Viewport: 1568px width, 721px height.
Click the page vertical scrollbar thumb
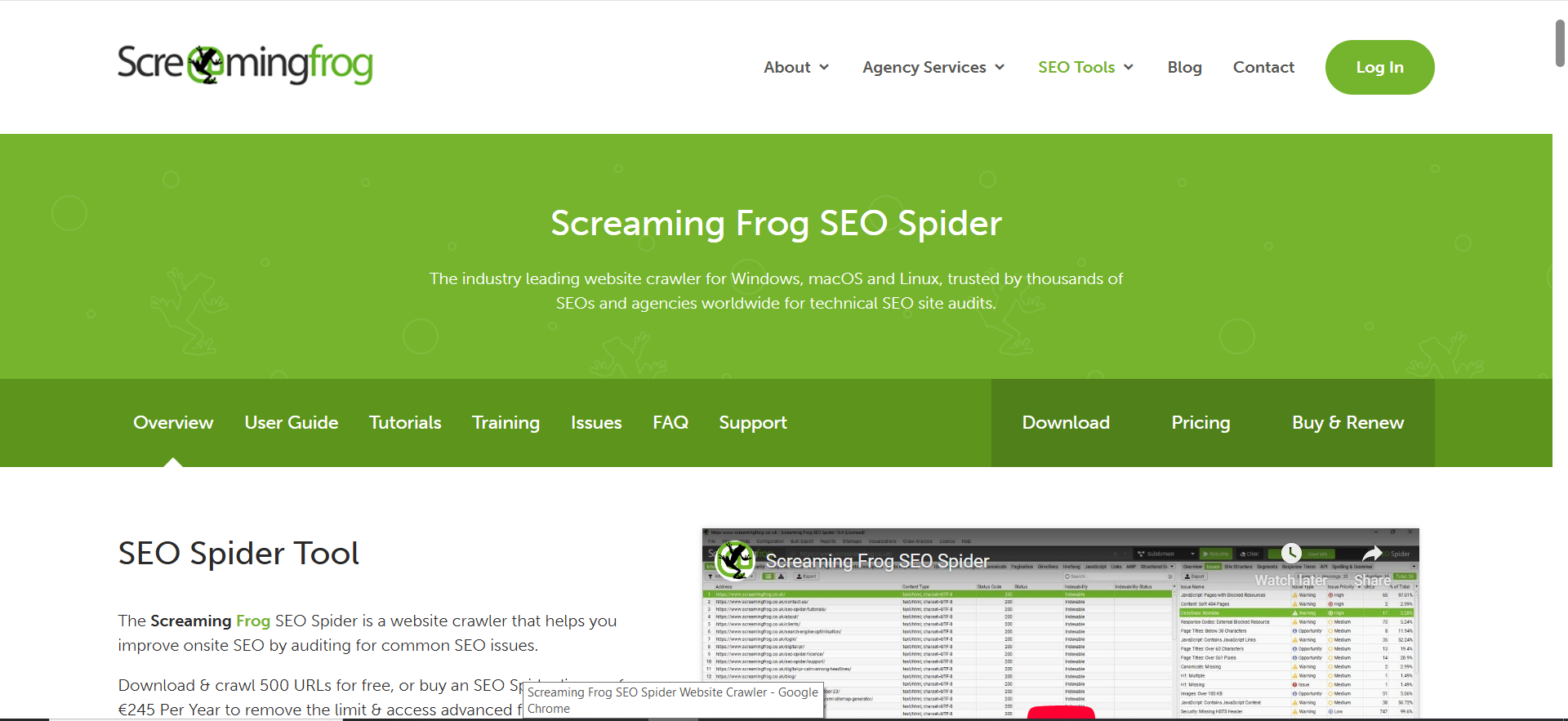point(1560,42)
